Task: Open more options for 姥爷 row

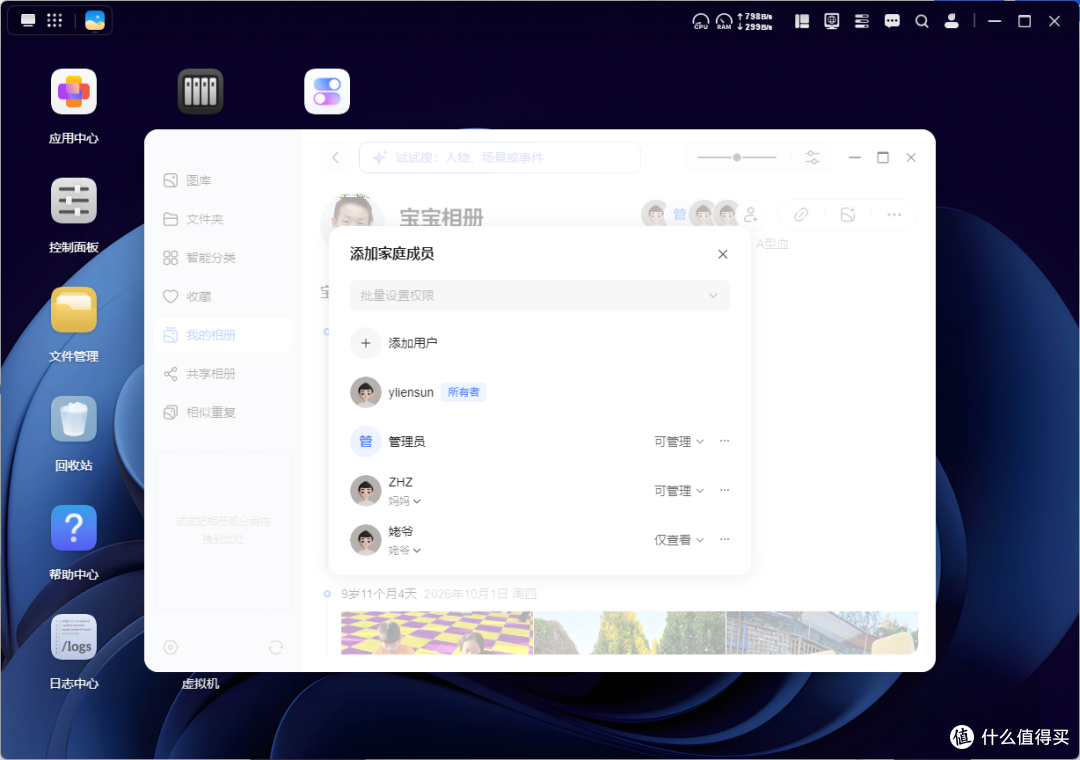Action: tap(725, 540)
